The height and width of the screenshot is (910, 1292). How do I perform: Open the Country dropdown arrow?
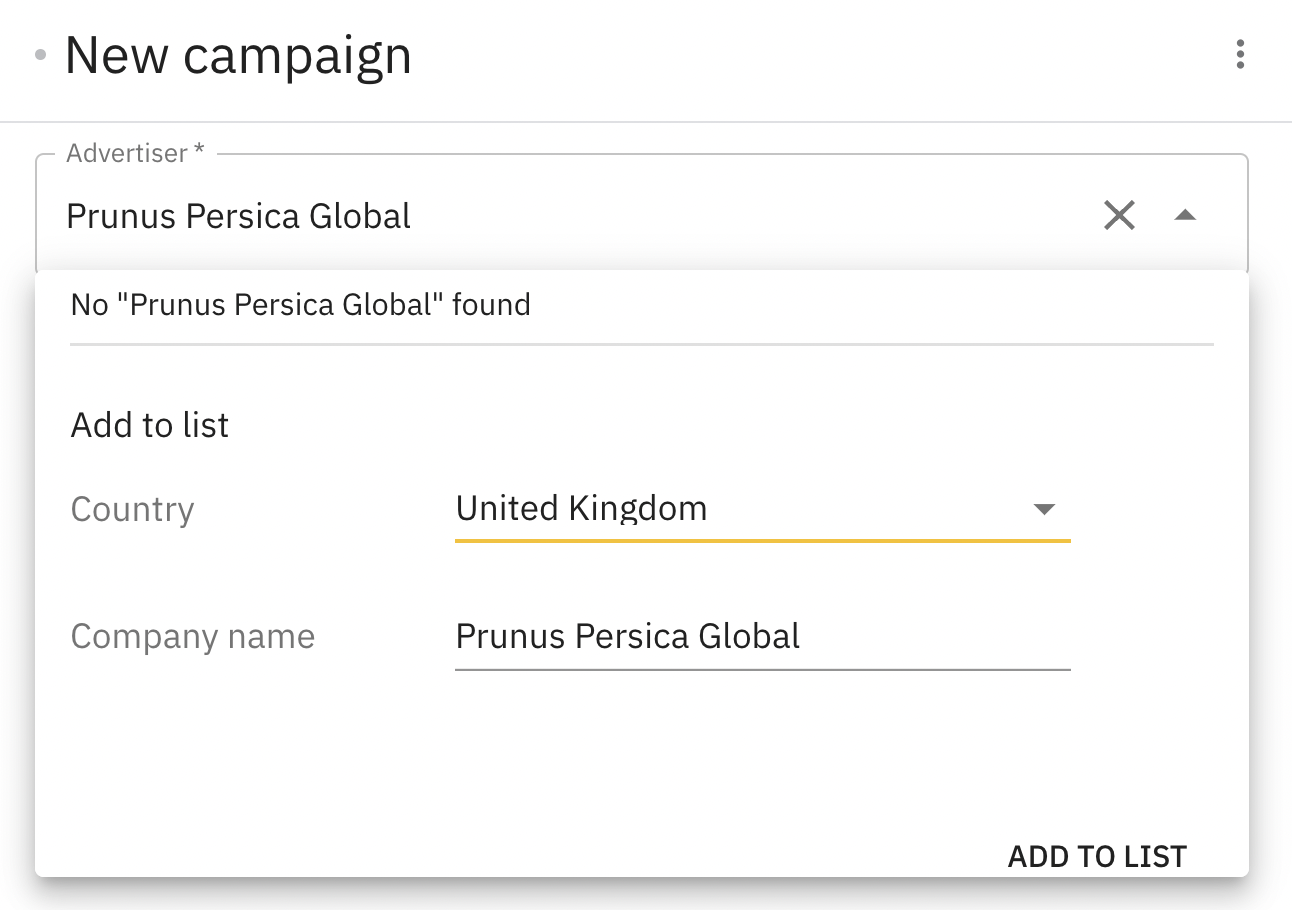(x=1044, y=510)
